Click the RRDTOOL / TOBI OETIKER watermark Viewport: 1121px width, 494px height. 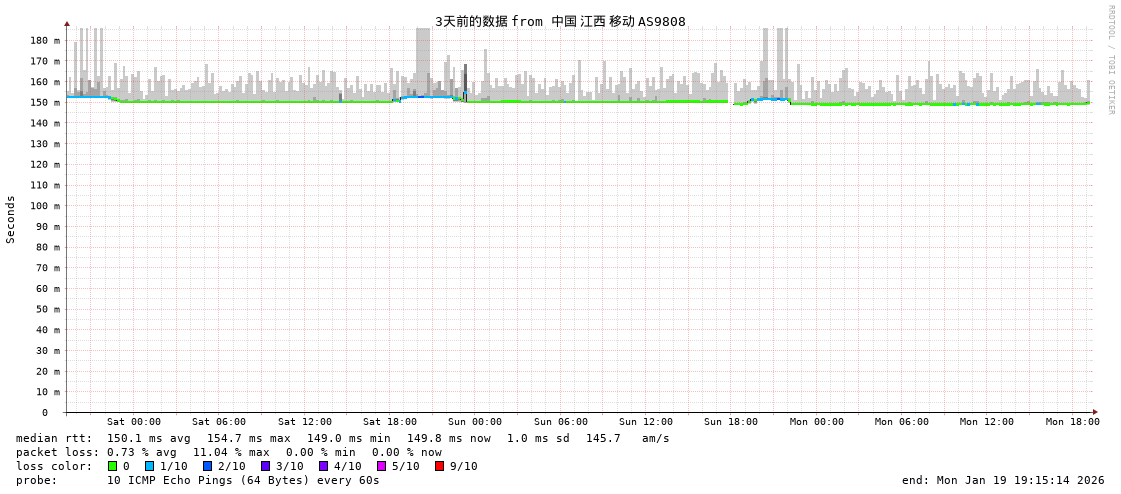pyautogui.click(x=1110, y=60)
